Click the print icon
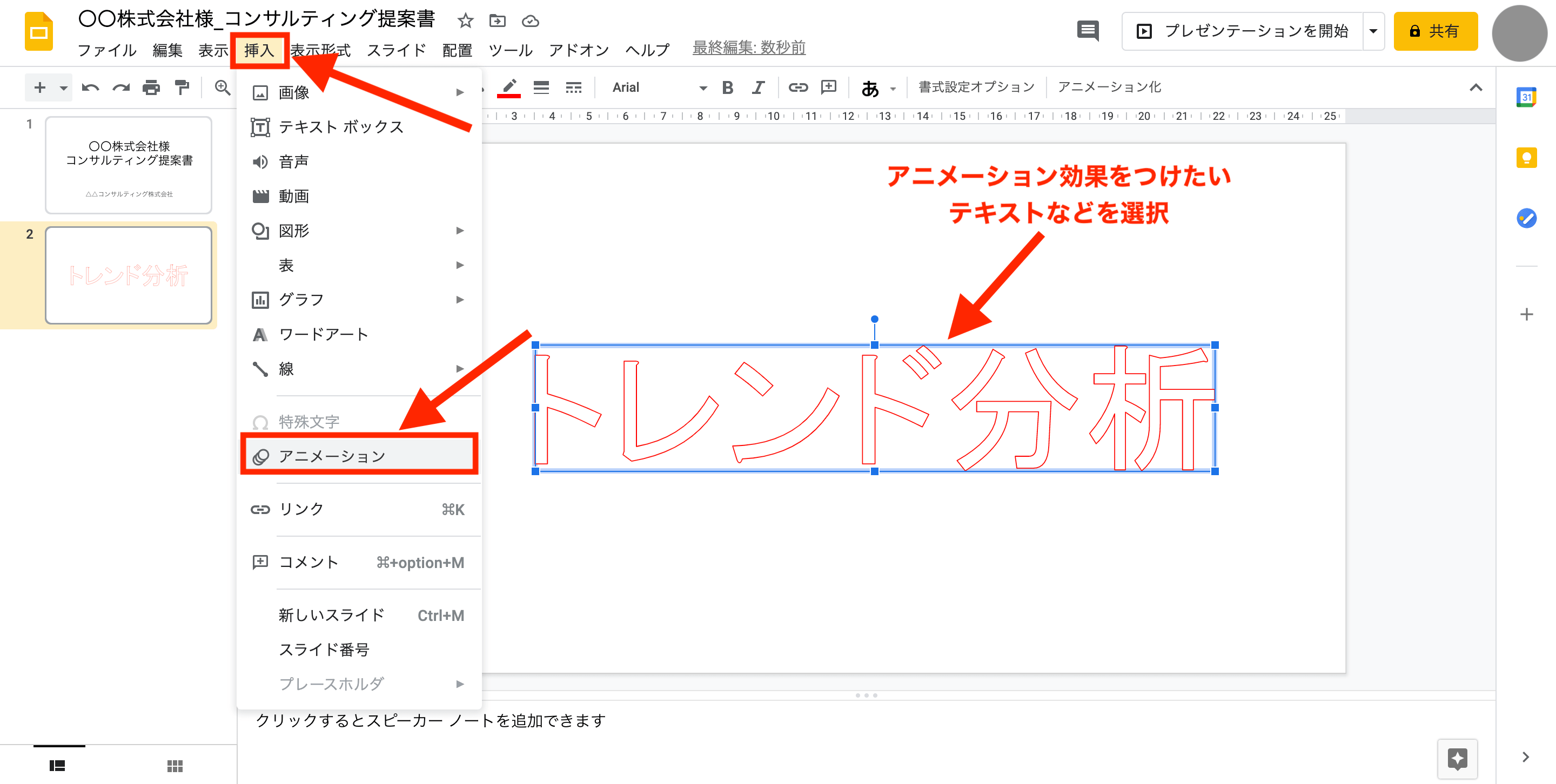Viewport: 1556px width, 784px height. coord(151,87)
